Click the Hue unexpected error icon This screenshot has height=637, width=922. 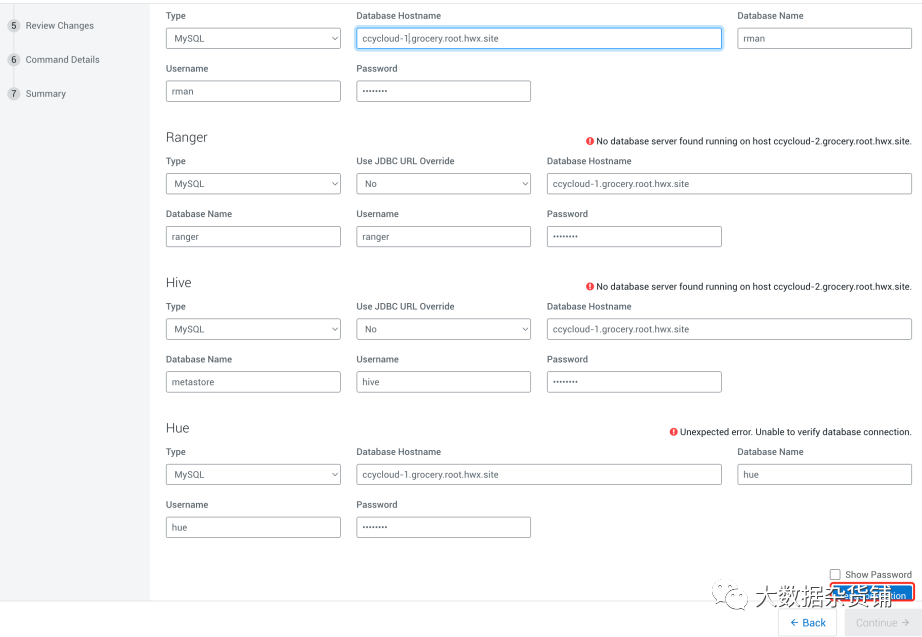[x=674, y=432]
